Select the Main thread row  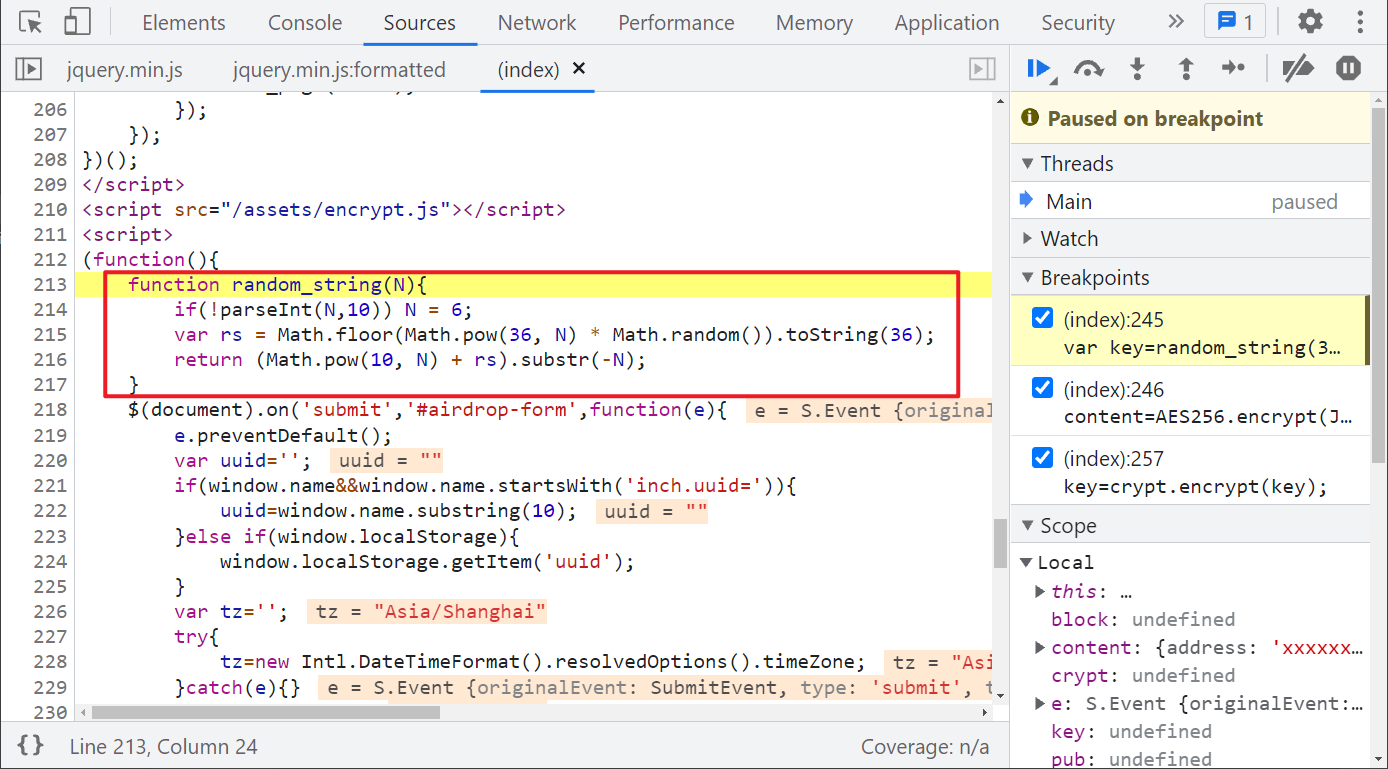[x=1190, y=201]
